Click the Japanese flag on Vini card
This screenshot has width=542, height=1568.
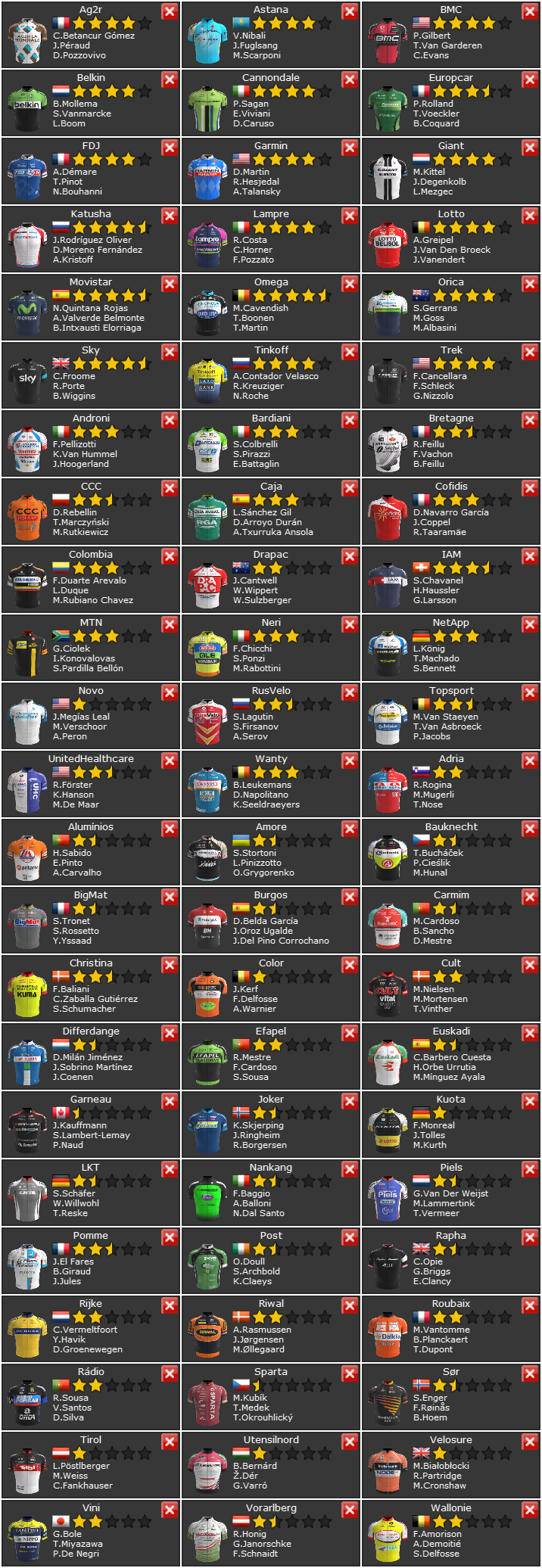(x=61, y=1521)
